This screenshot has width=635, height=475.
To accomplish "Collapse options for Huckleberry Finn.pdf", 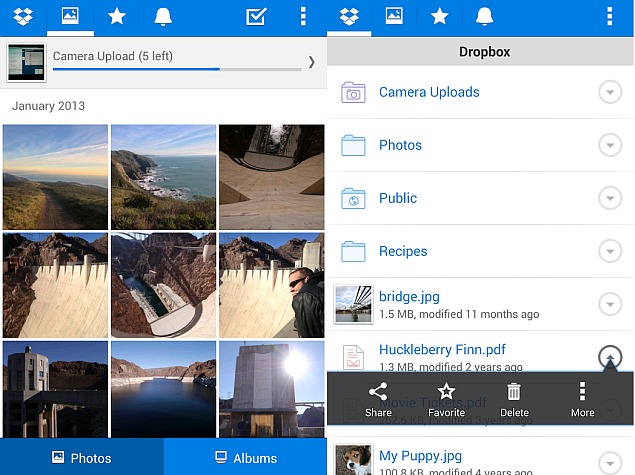I will click(x=610, y=357).
